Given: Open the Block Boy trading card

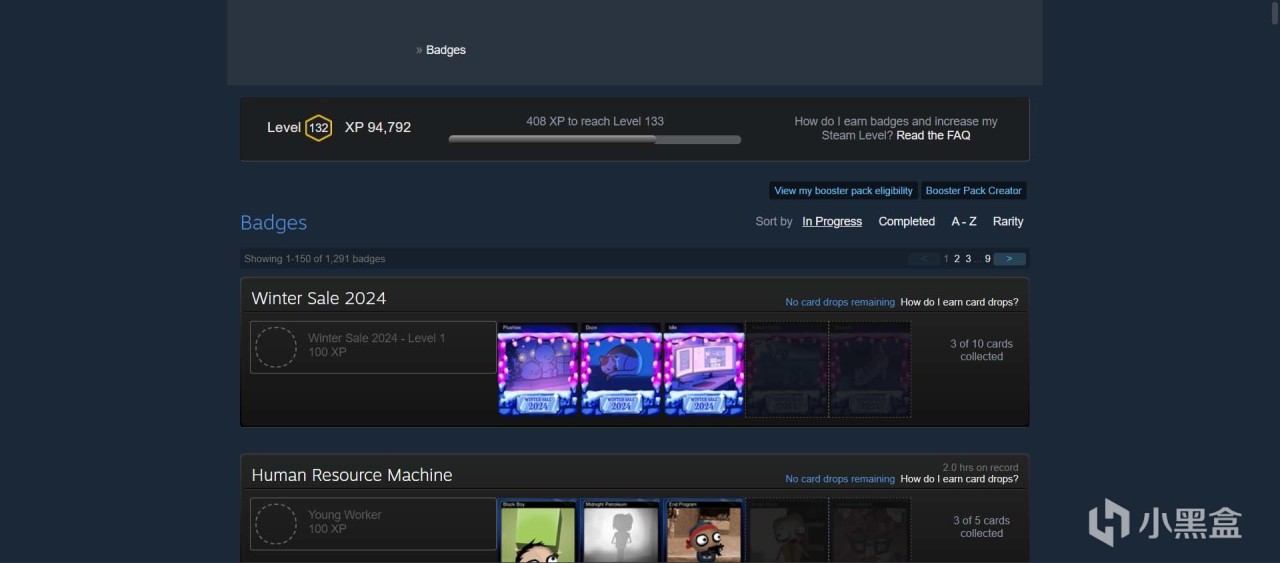Looking at the screenshot, I should pos(537,531).
